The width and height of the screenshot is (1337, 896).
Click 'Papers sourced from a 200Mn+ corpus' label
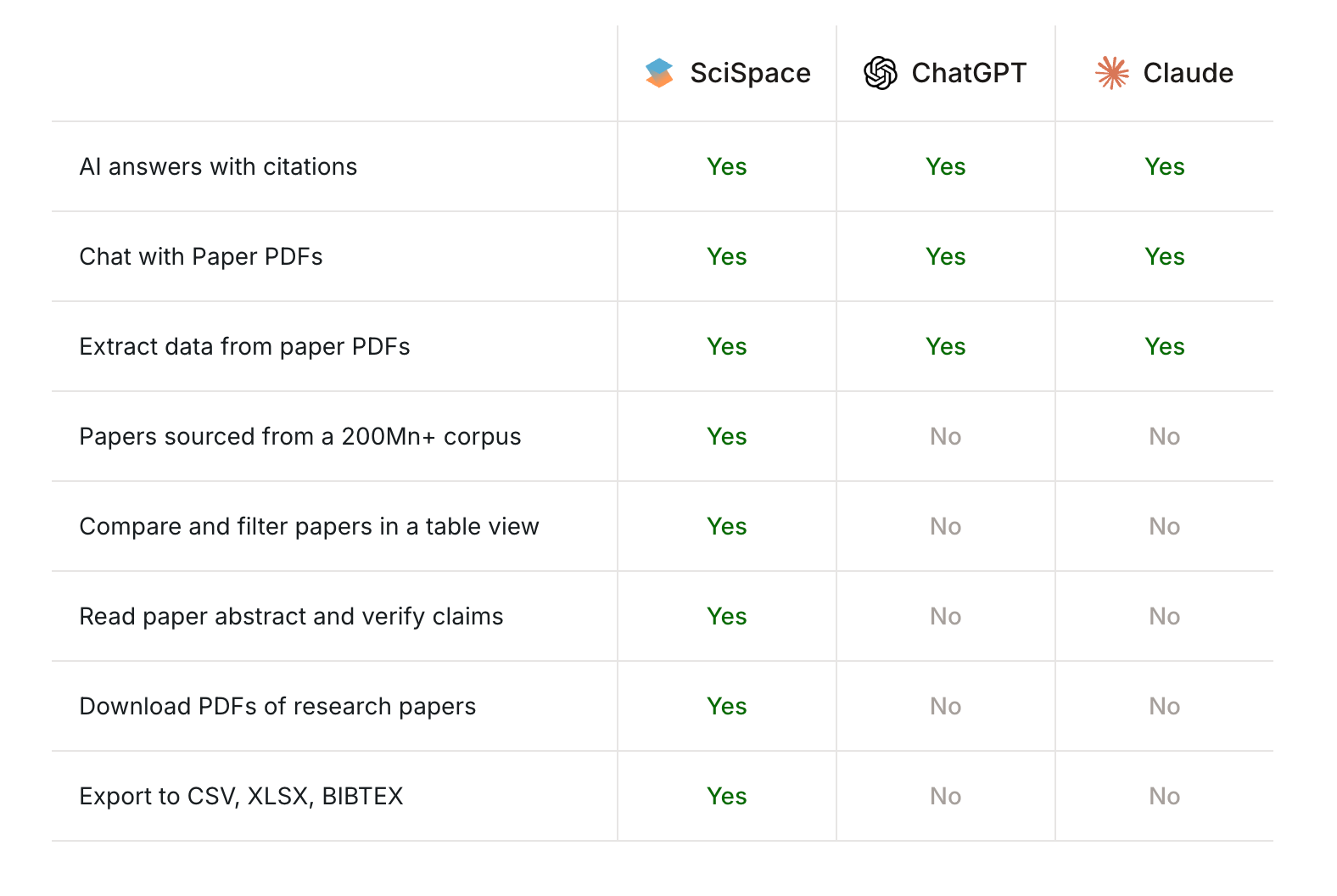[300, 436]
